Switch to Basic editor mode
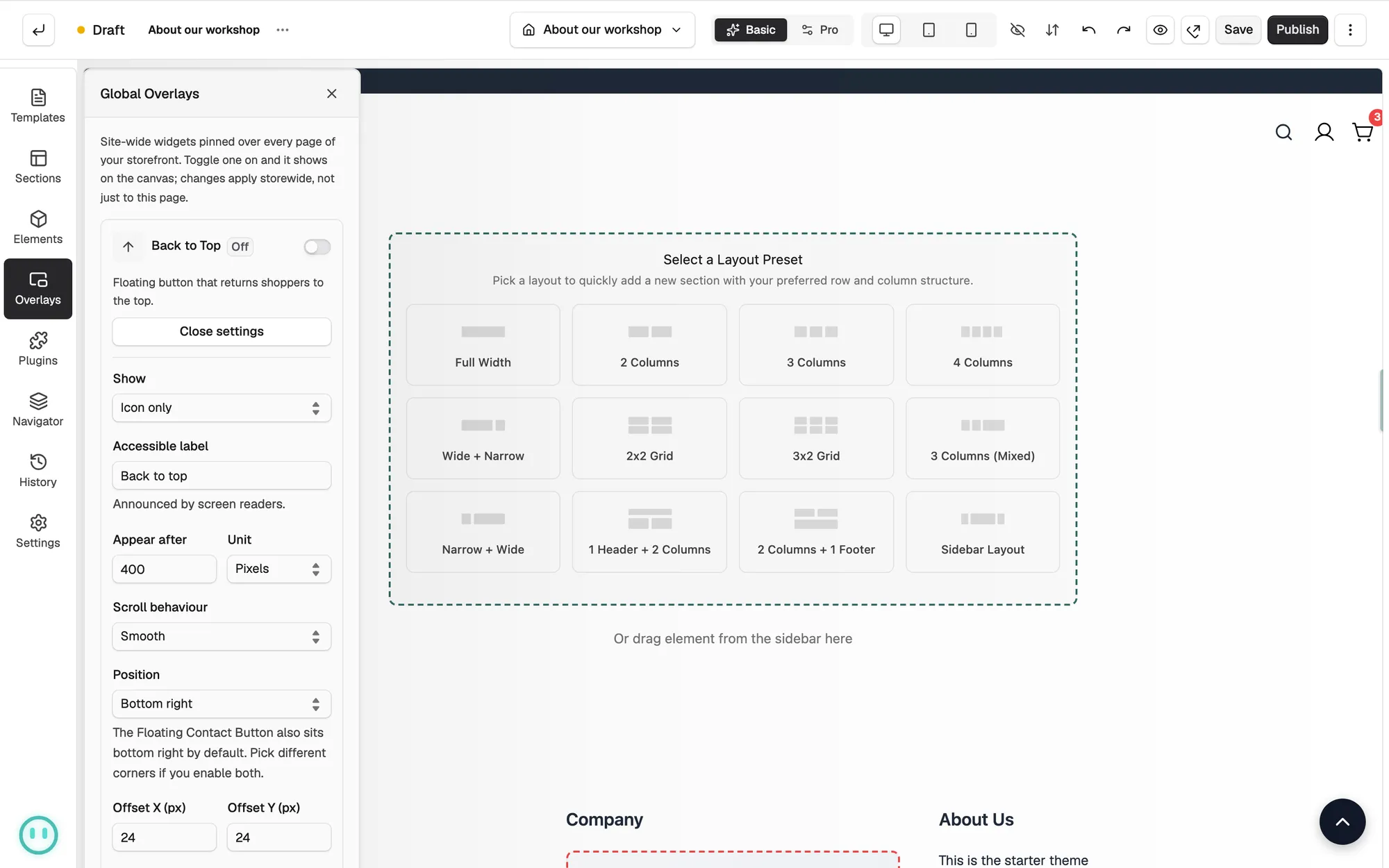 tap(750, 30)
